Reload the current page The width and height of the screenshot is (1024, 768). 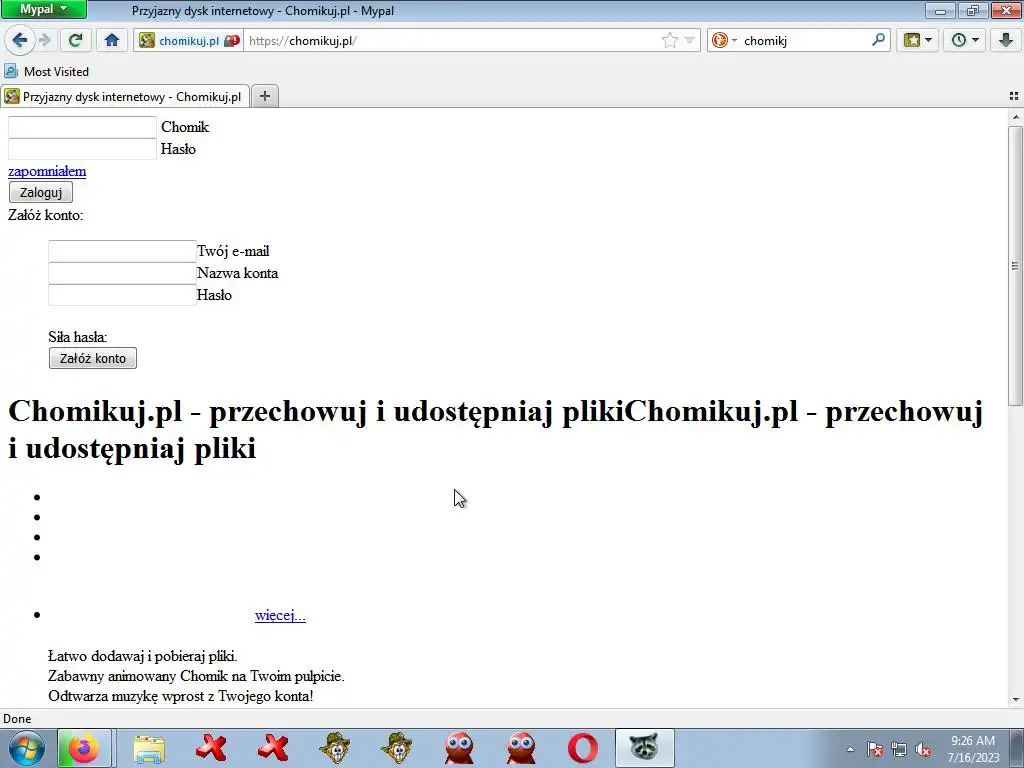(75, 40)
